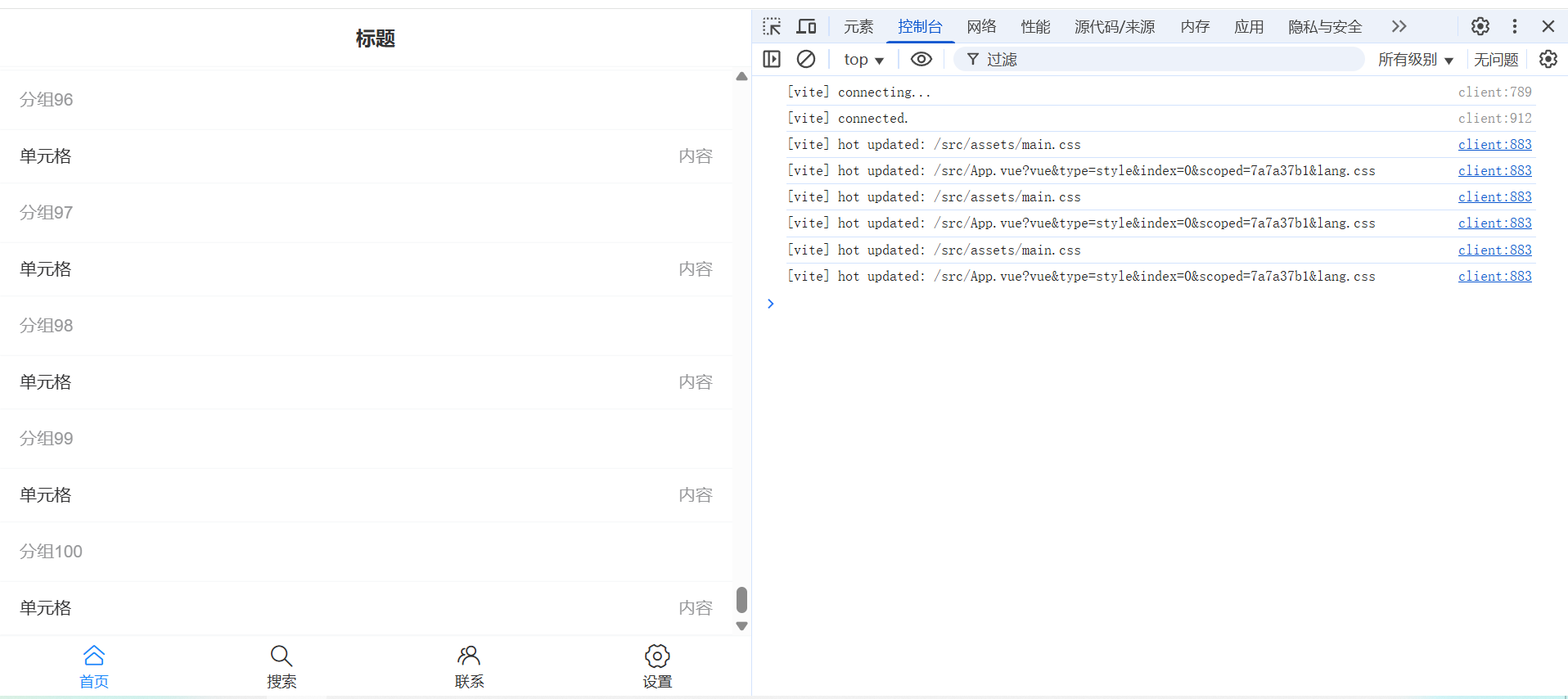Image resolution: width=1568 pixels, height=699 pixels.
Task: Show the console sidebar panel
Action: (x=771, y=59)
